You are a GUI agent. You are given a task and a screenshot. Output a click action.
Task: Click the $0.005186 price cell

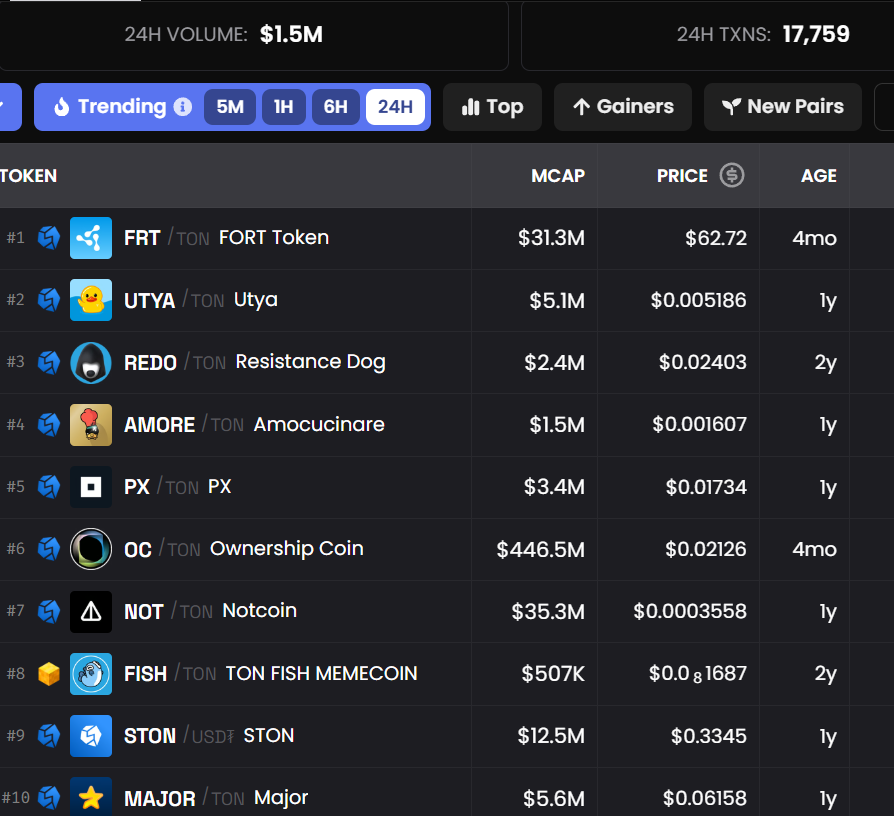pos(698,300)
